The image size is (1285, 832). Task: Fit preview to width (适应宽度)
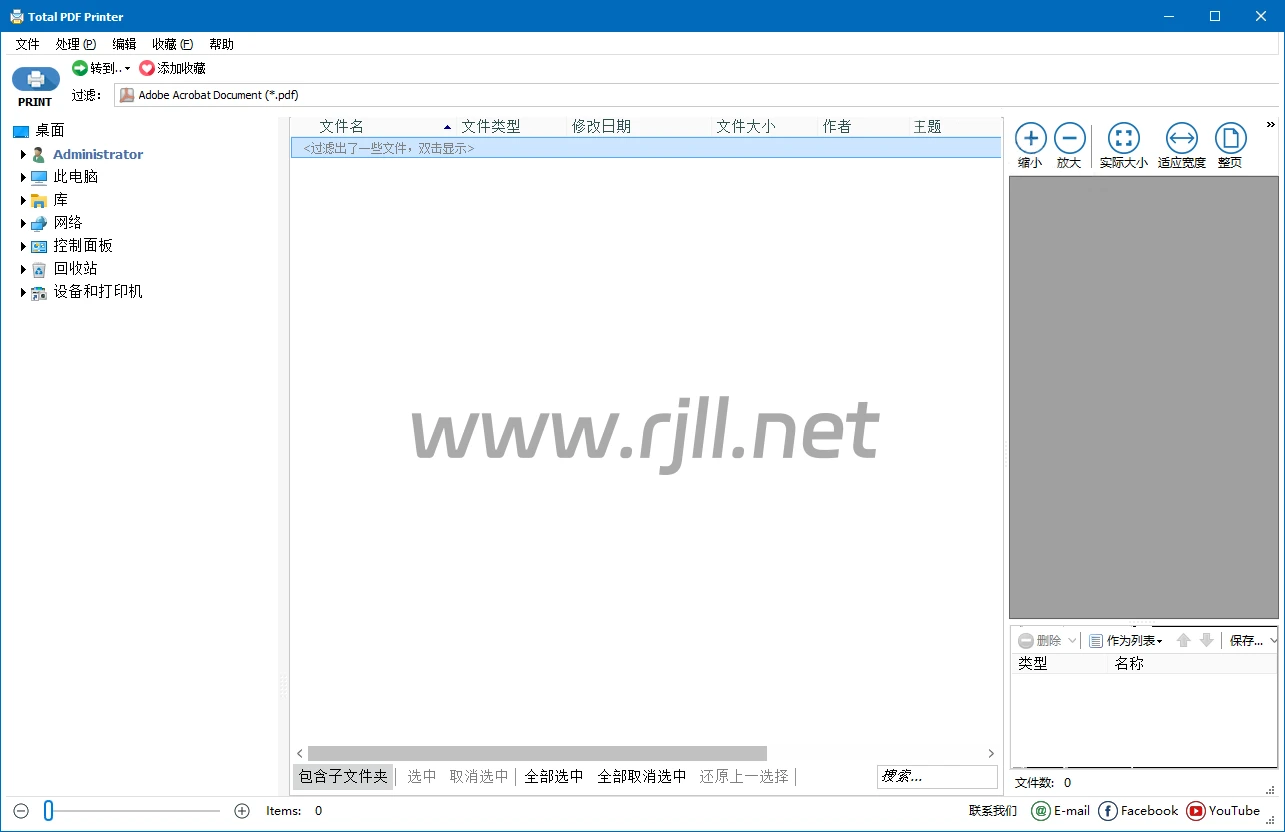1181,139
